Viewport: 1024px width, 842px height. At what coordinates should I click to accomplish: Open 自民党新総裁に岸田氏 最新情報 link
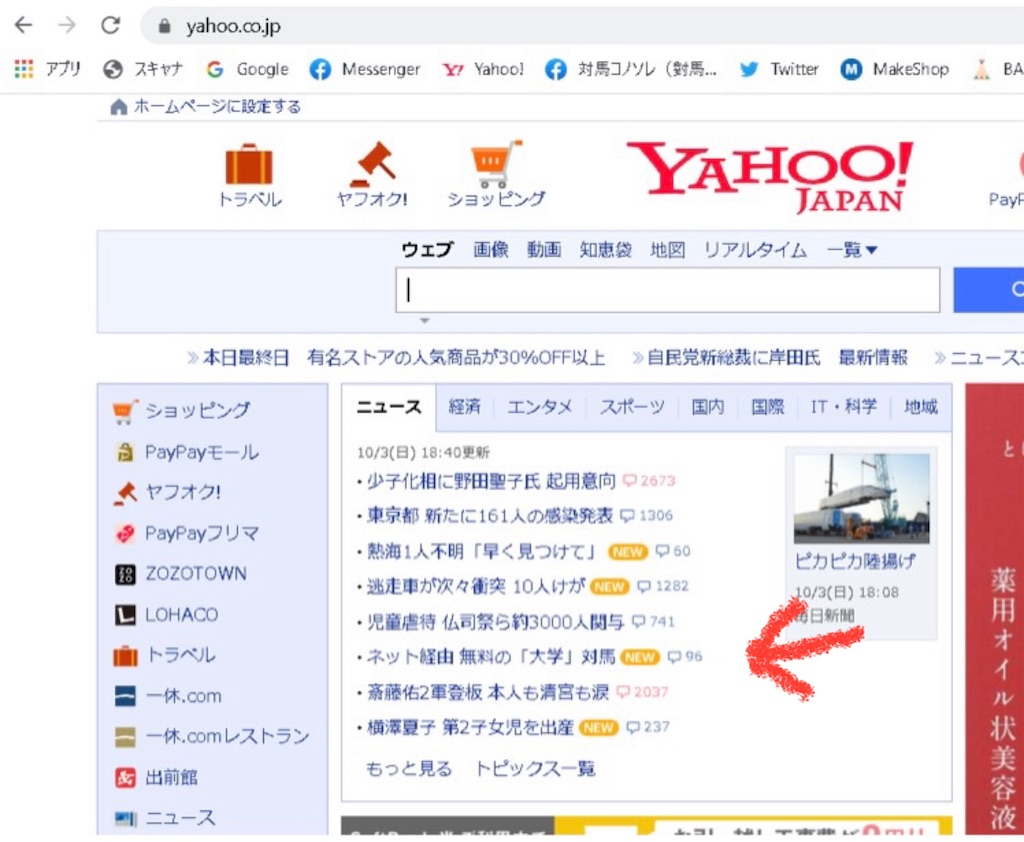(x=770, y=358)
